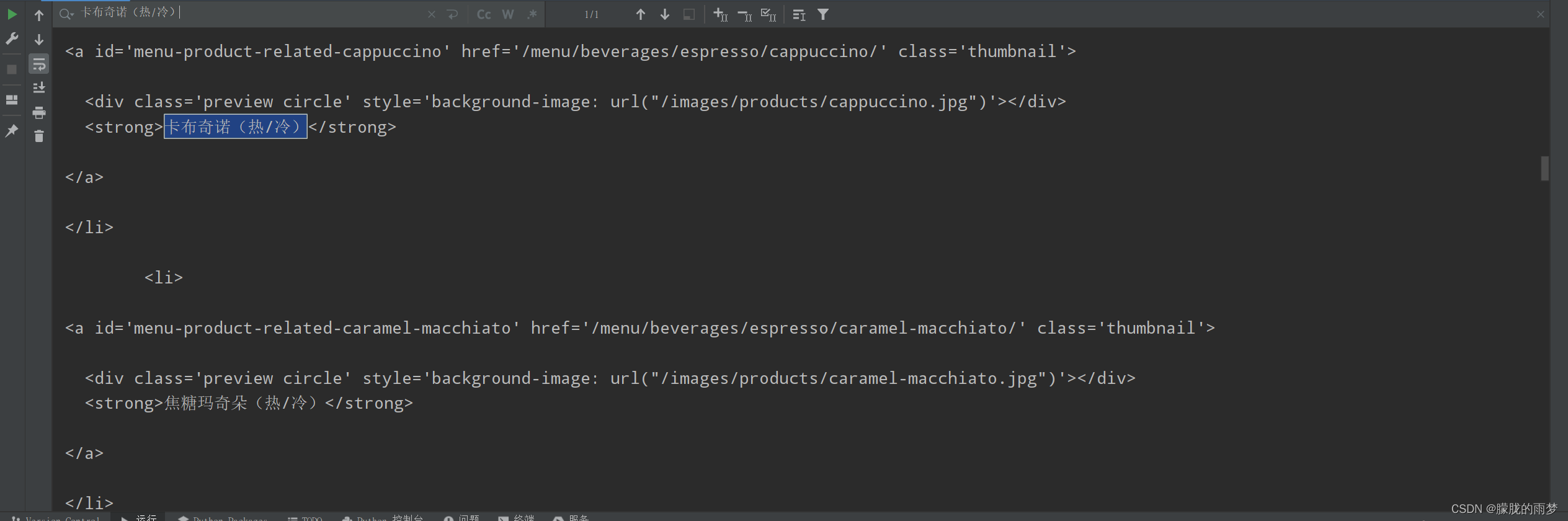The height and width of the screenshot is (521, 1568).
Task: Click the caramel-macchiato anchor line
Action: [640, 328]
